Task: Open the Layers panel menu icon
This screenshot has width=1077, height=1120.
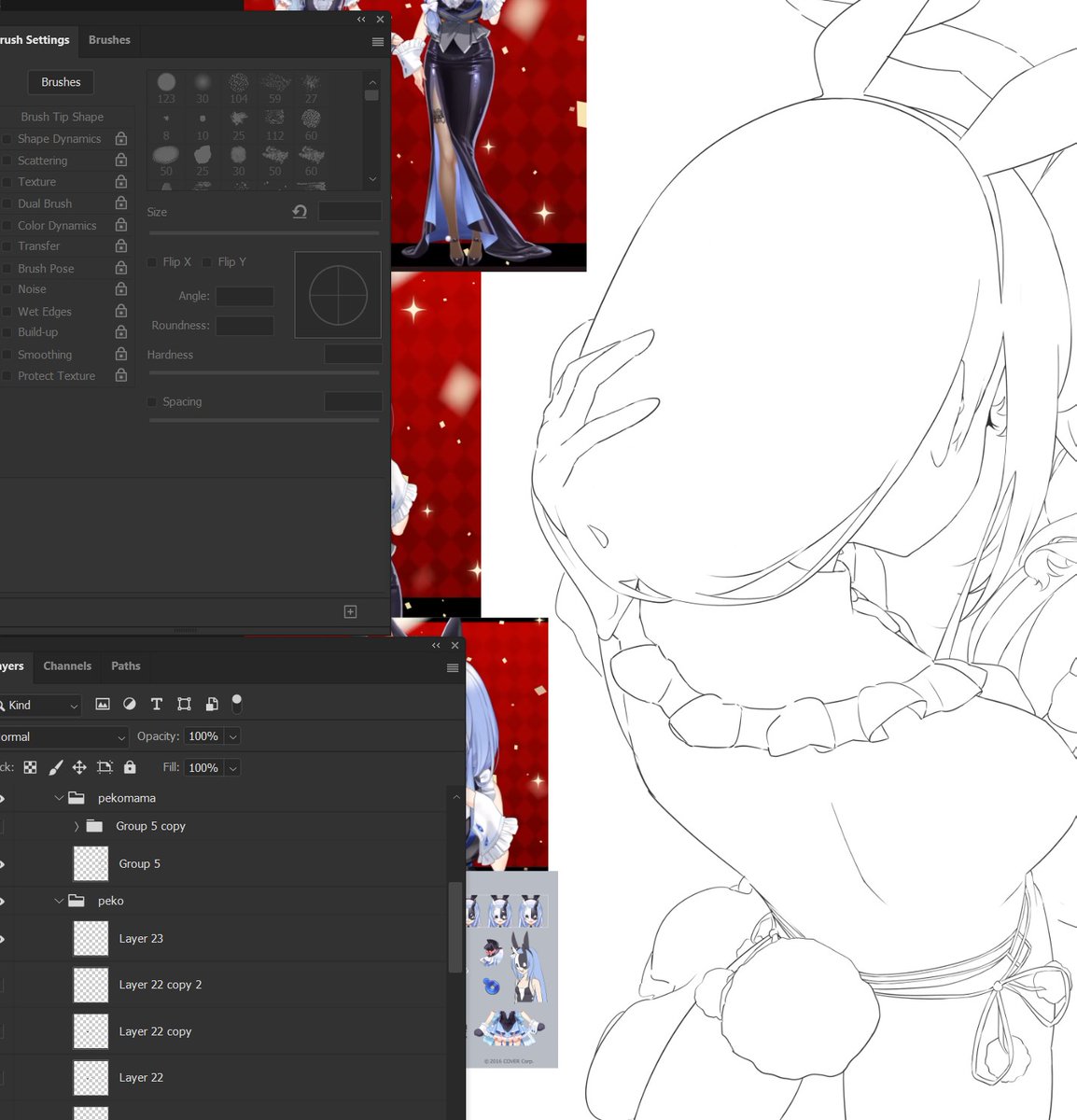Action: point(453,667)
